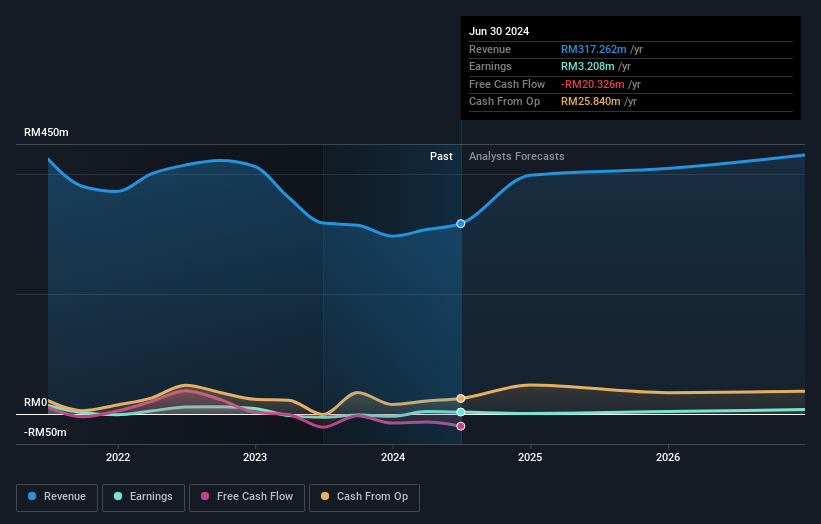Click the blue Revenue data point marker
The image size is (821, 524).
pos(461,224)
